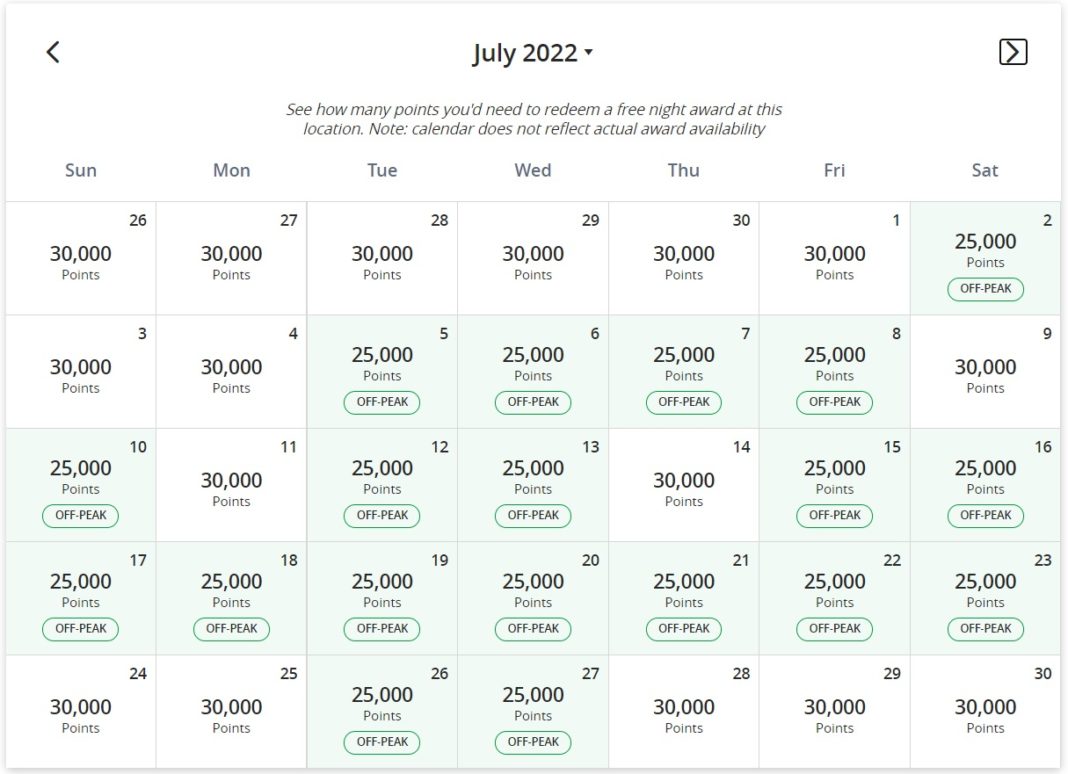
Task: Pick July 18 on the calendar
Action: [x=231, y=597]
